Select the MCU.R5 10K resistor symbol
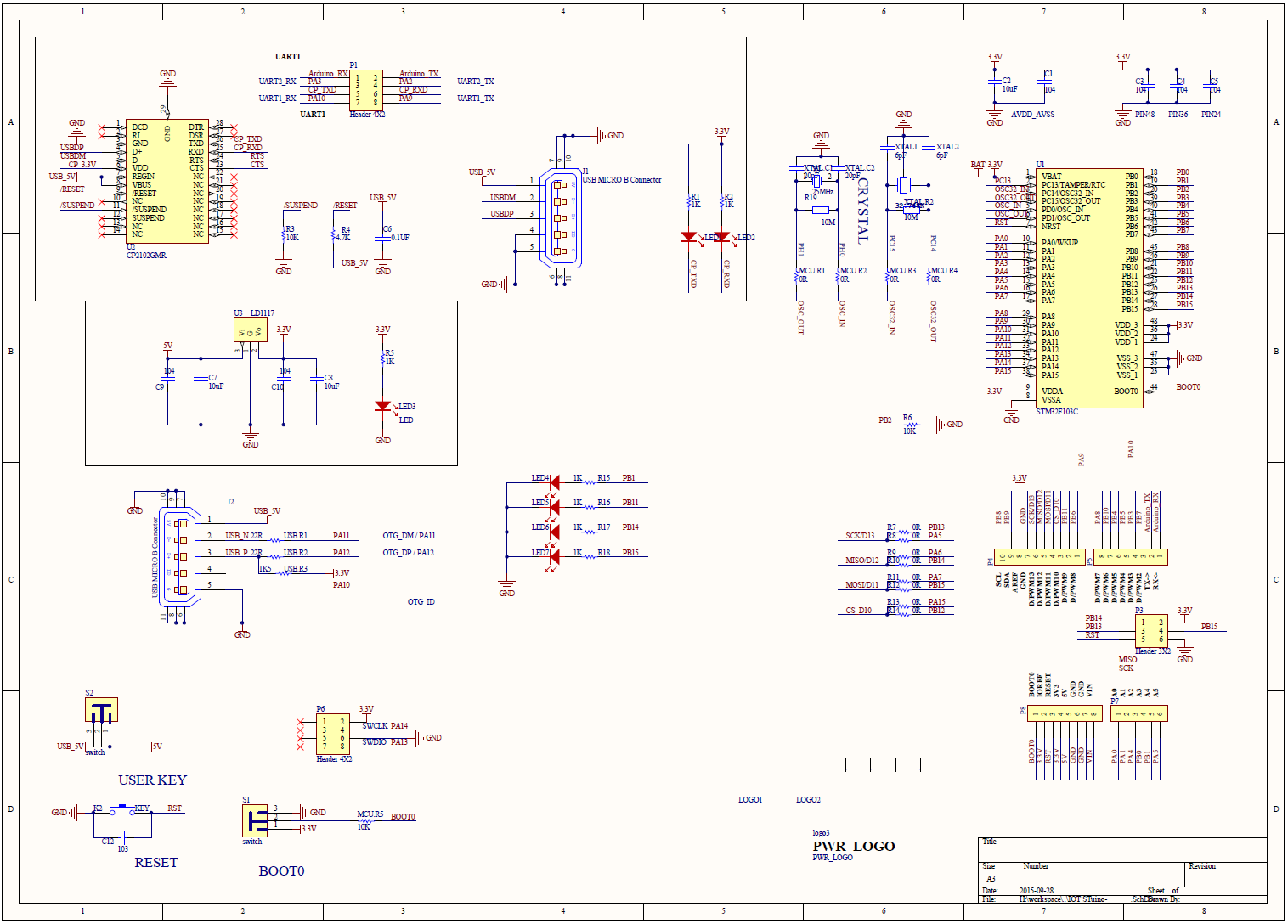 (x=364, y=821)
